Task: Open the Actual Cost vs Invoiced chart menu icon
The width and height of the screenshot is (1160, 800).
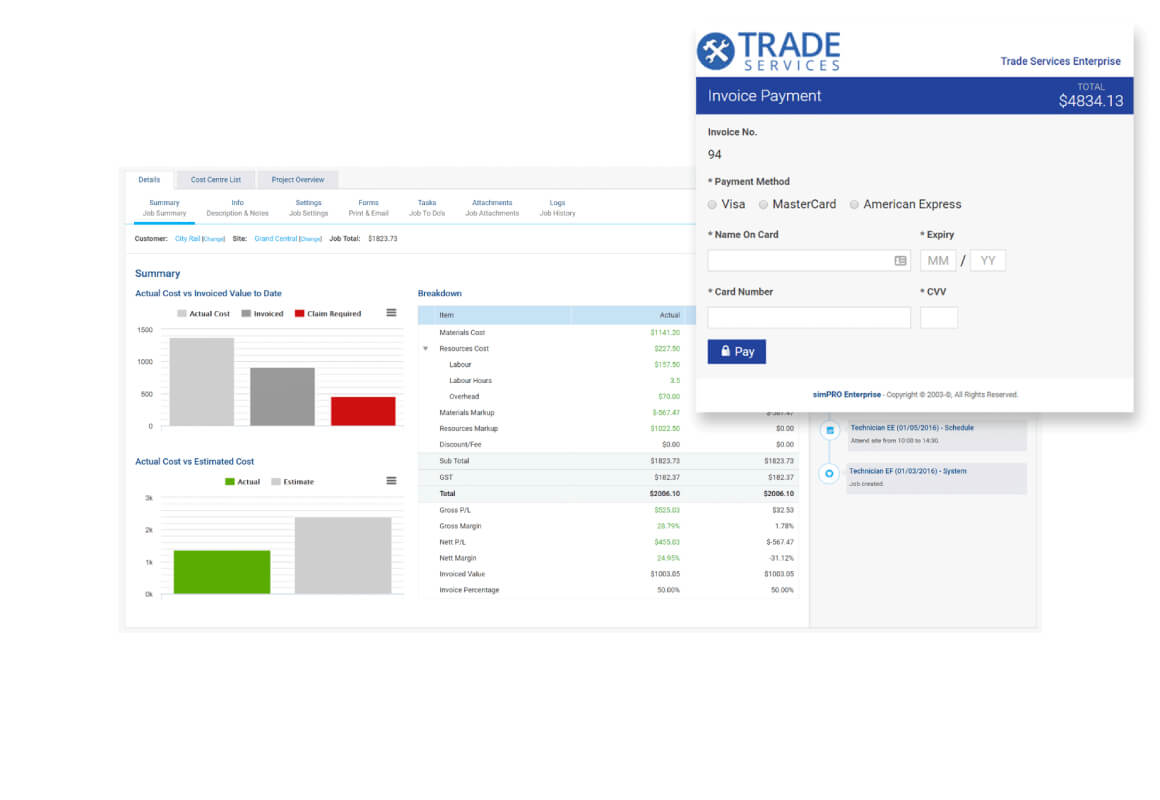Action: (x=391, y=313)
